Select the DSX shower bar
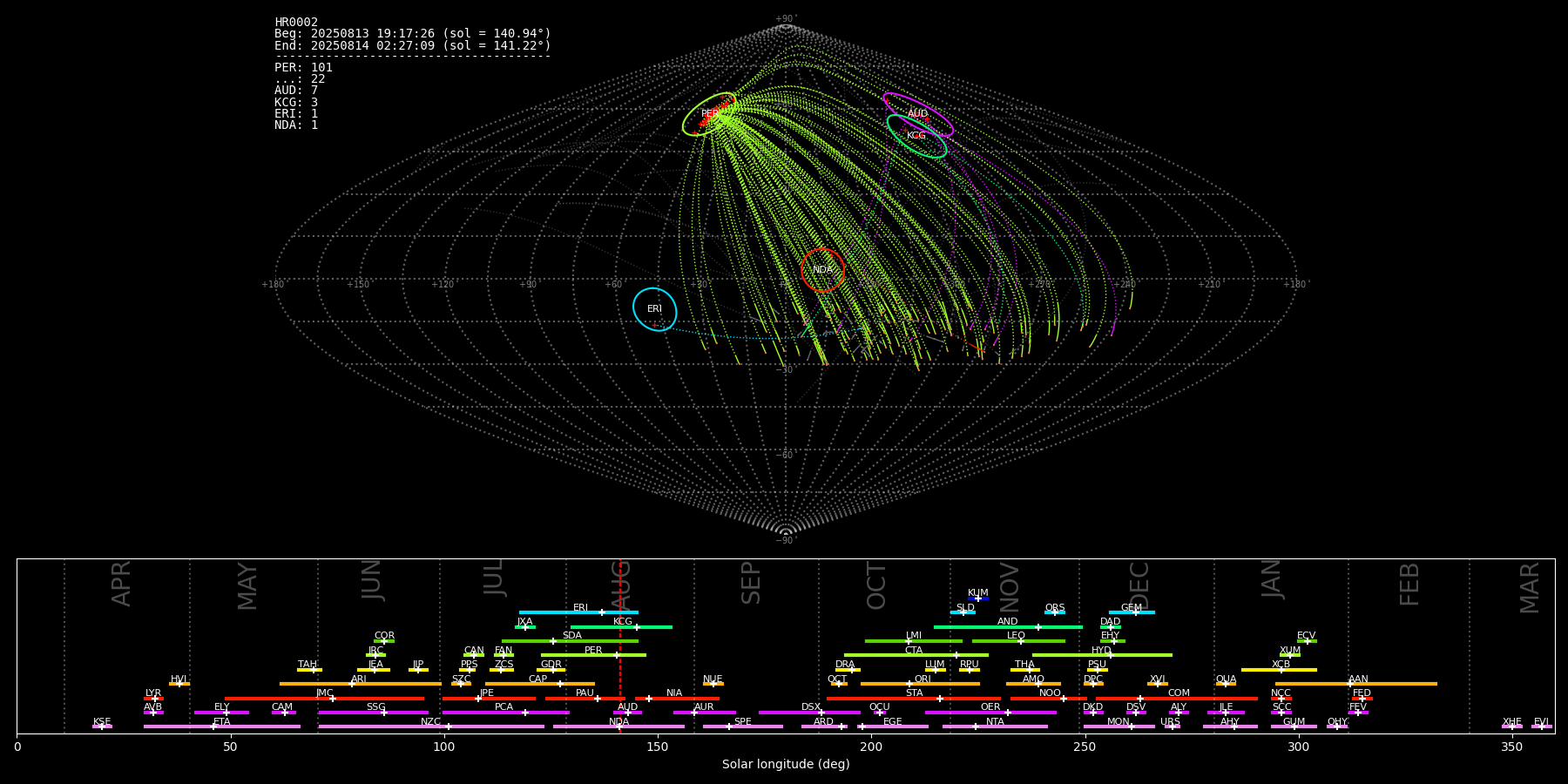1568x784 pixels. pyautogui.click(x=809, y=713)
